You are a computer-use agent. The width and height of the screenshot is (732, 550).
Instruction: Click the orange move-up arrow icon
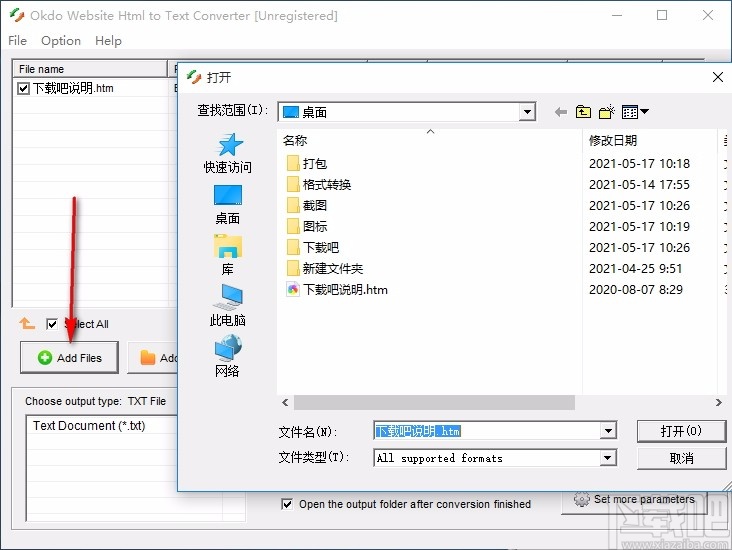[x=27, y=323]
